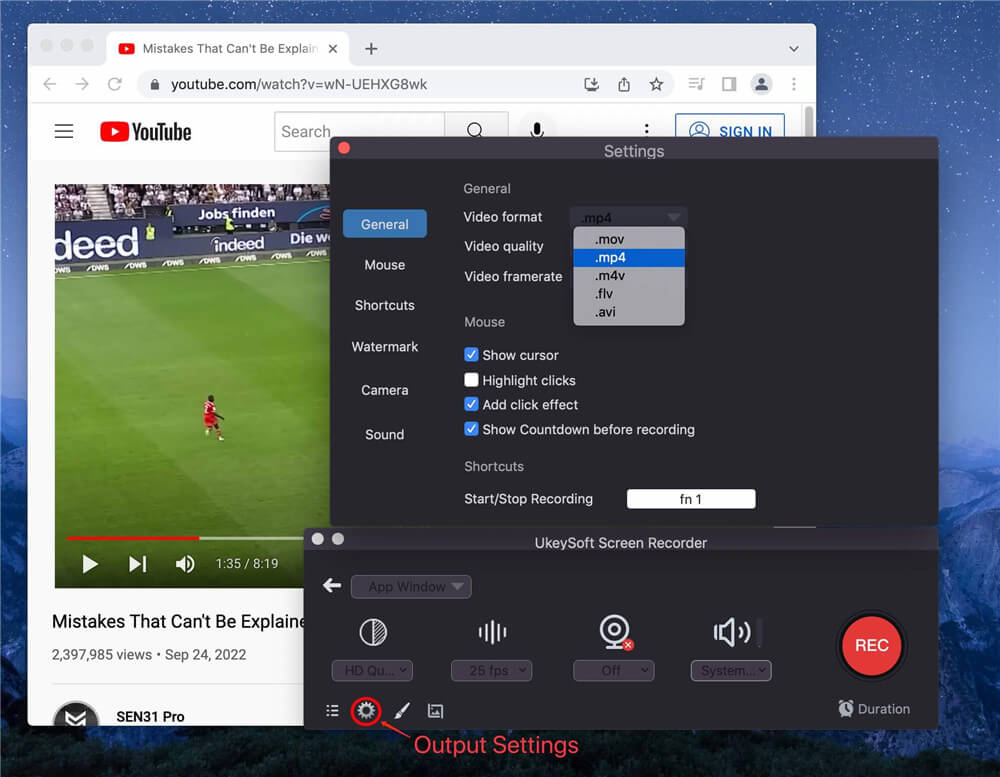
Task: Switch to the Sound settings tab
Action: coord(385,434)
